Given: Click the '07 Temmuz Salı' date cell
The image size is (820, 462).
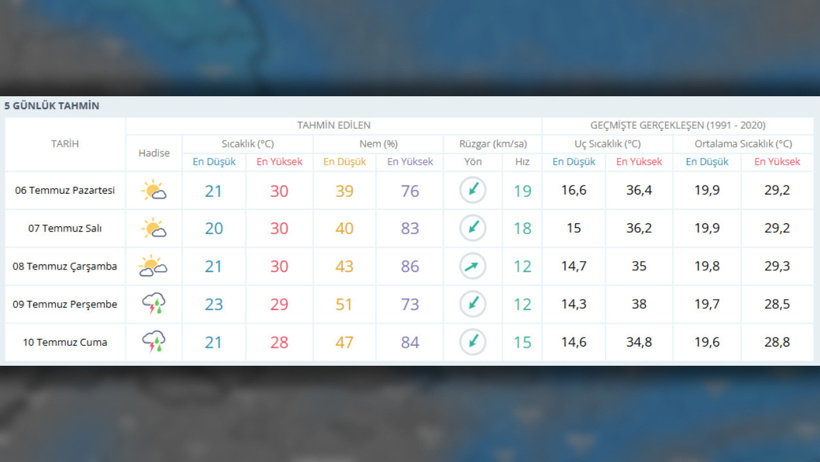Looking at the screenshot, I should 65,229.
